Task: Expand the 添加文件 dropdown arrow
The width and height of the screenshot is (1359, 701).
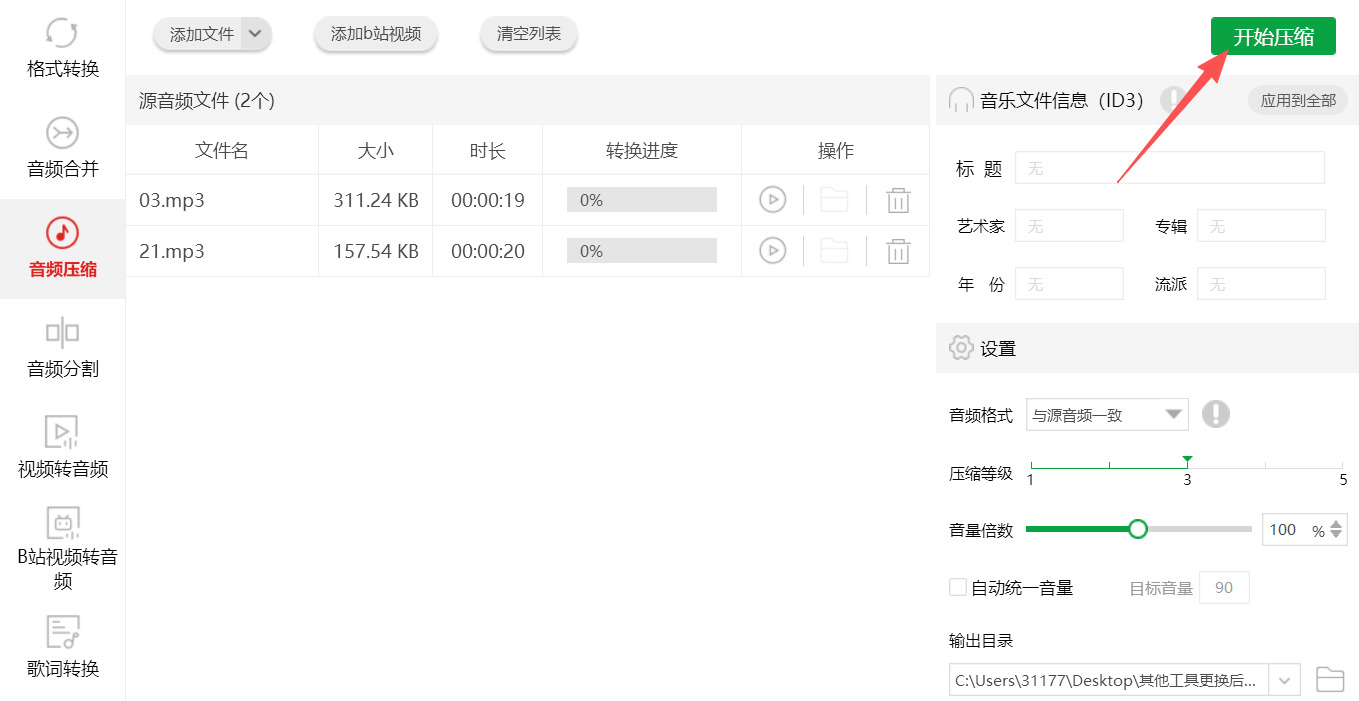Action: tap(256, 34)
